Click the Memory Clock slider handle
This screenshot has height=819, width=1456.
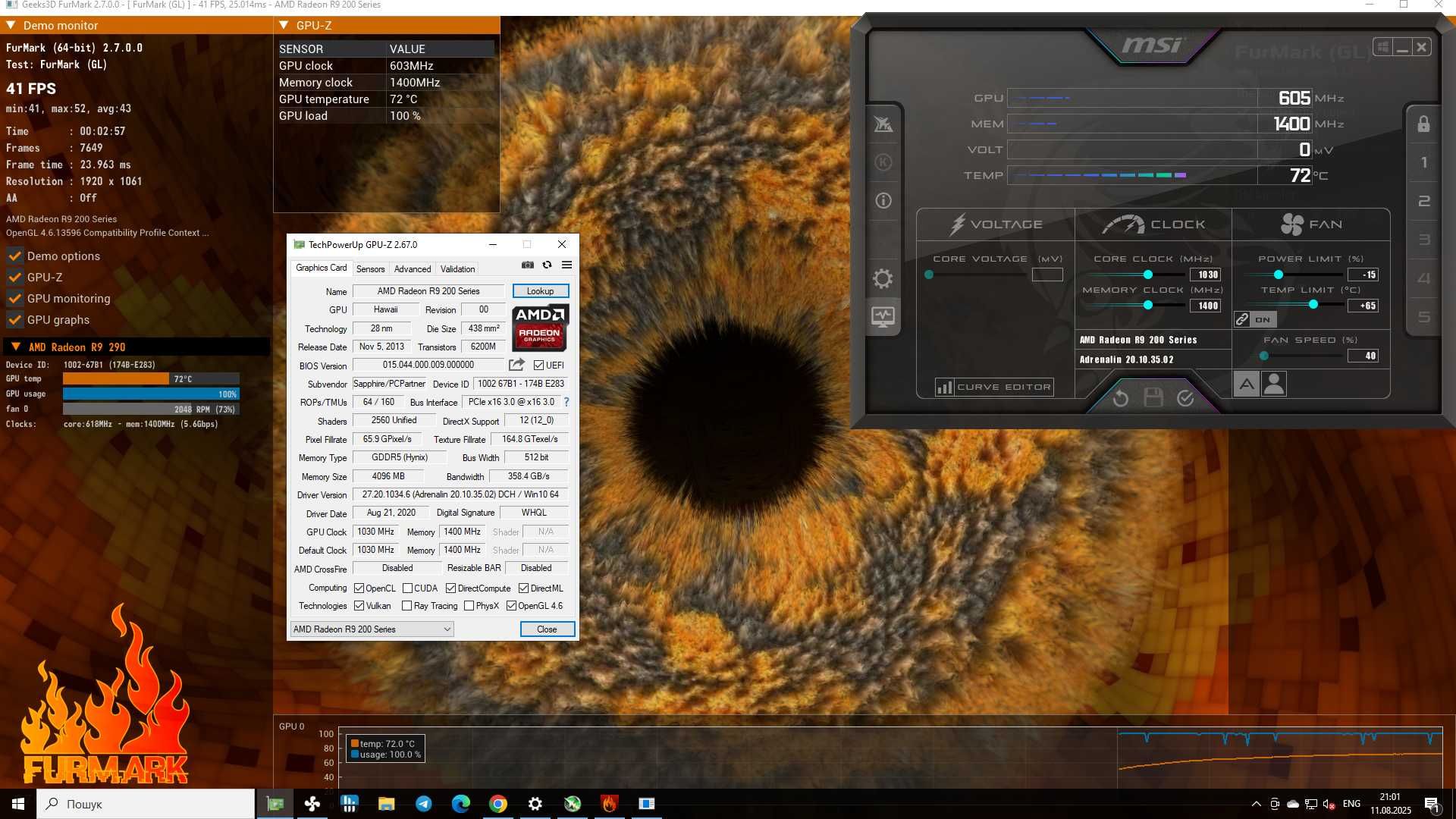click(x=1148, y=305)
